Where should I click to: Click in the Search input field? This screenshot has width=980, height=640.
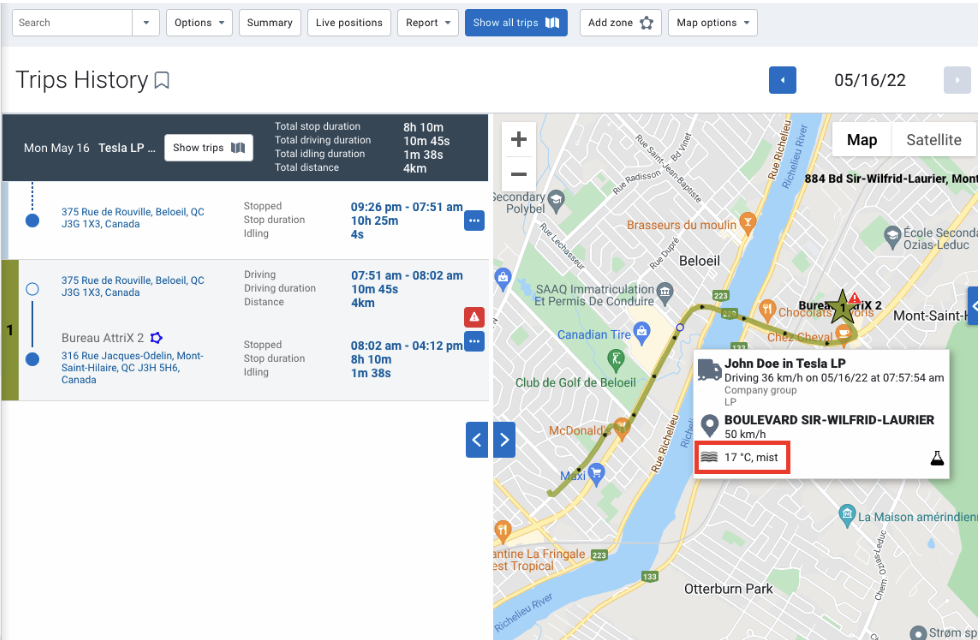[72, 22]
